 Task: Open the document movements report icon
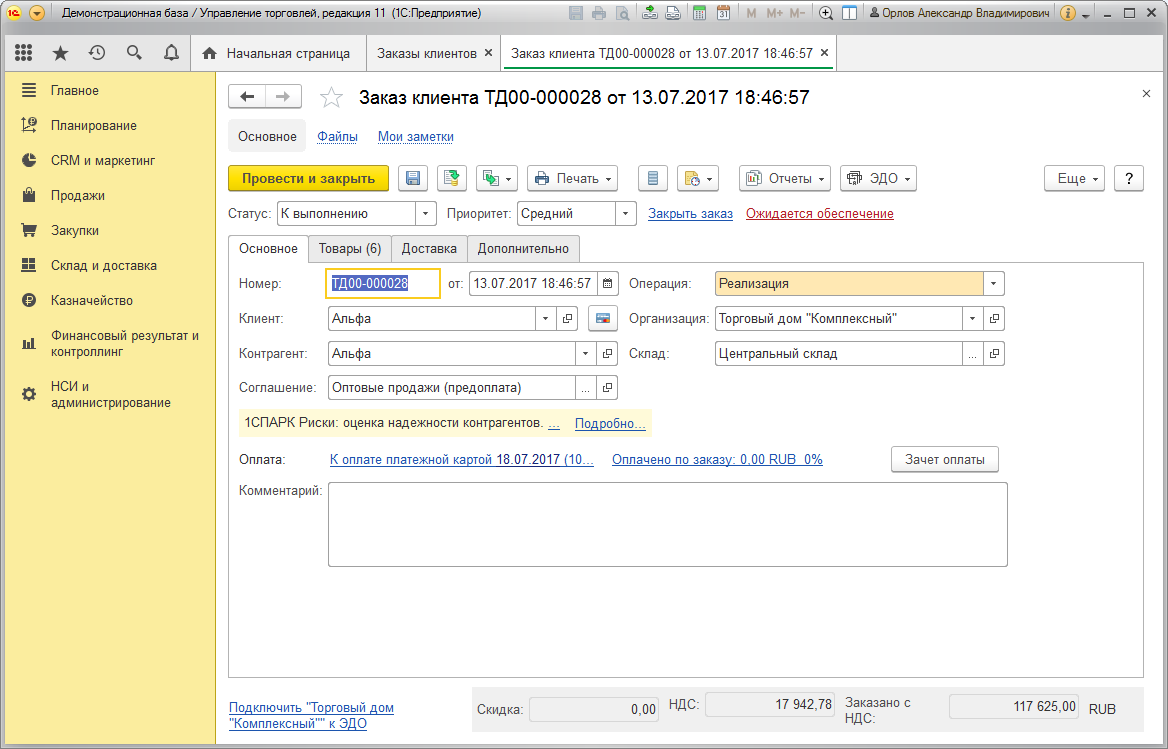click(x=653, y=179)
